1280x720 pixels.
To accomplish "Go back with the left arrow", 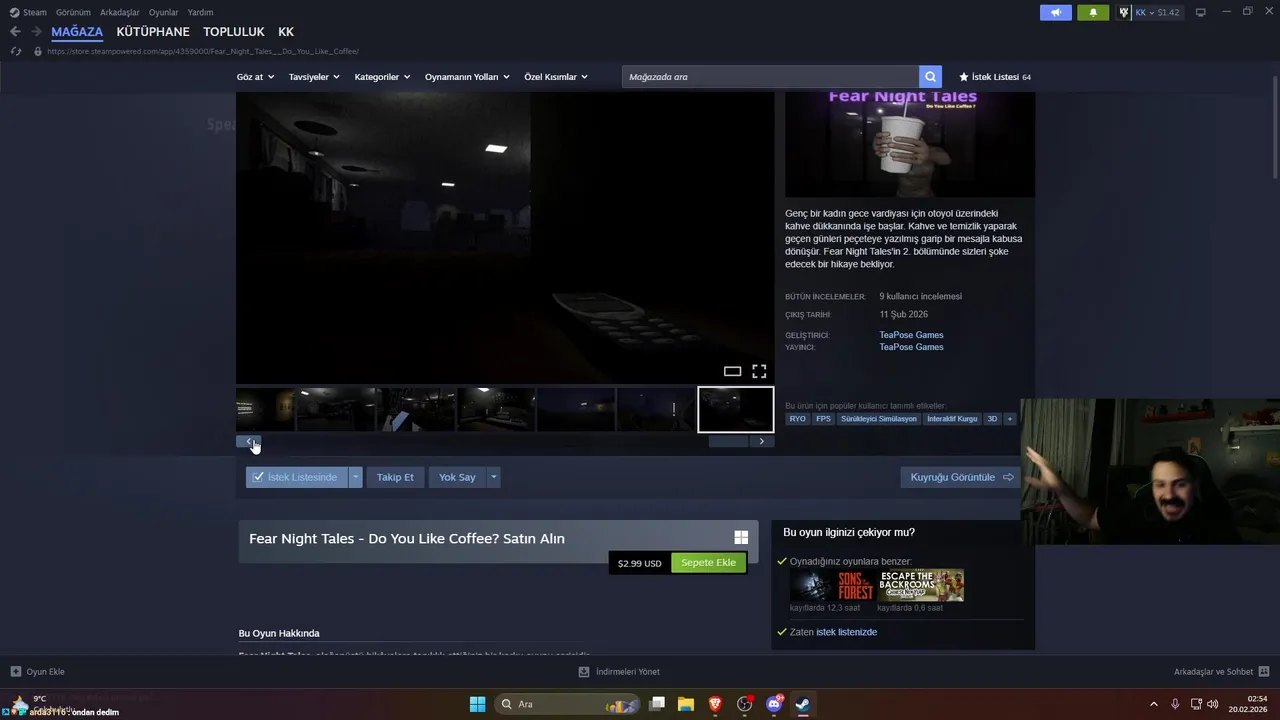I will [15, 32].
